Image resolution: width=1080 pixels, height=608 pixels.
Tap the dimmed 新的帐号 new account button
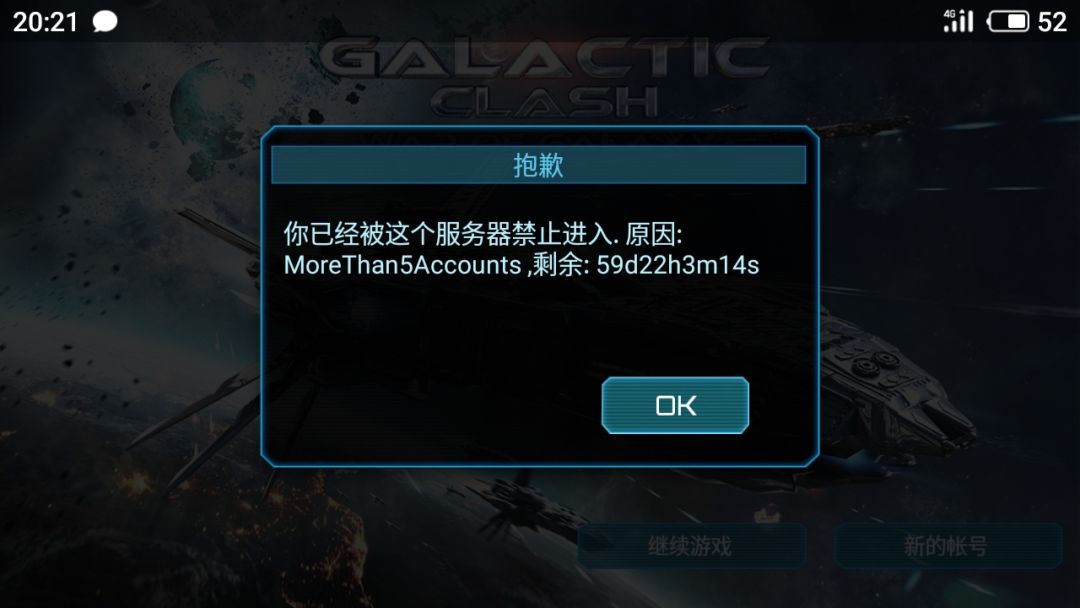tap(948, 546)
